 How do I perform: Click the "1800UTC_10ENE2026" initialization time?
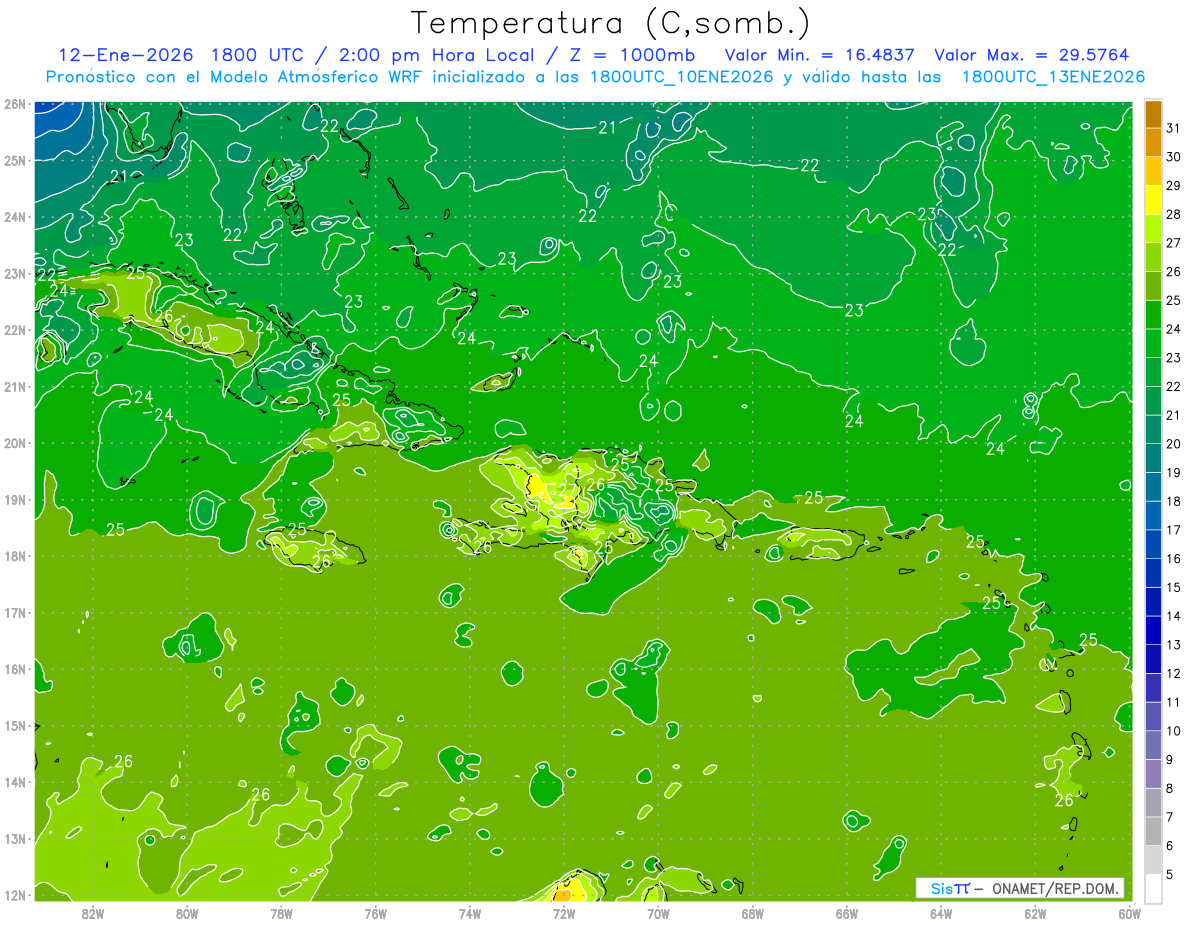682,76
